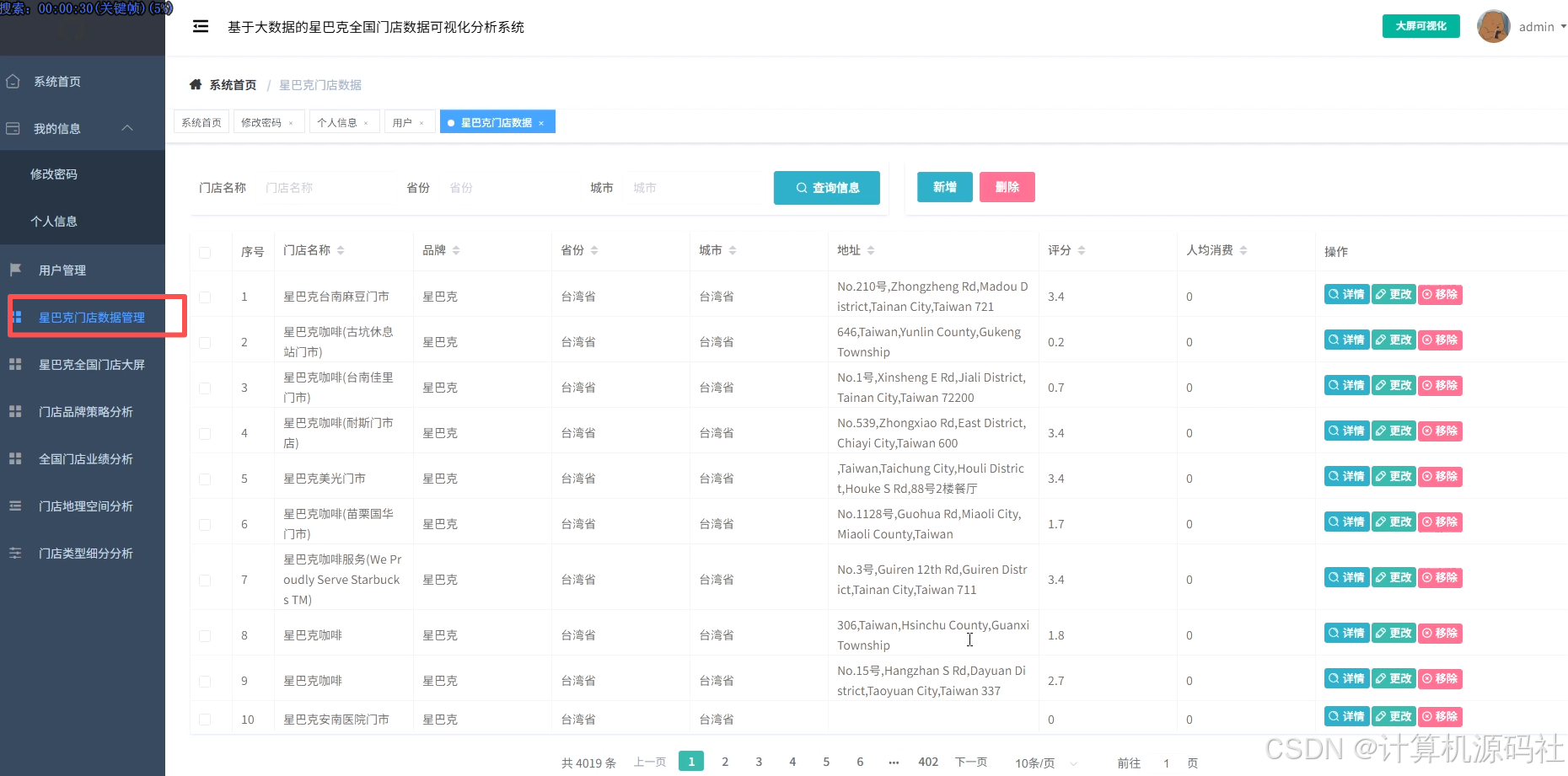Toggle the sidebar with hamburger icon

coord(201,27)
